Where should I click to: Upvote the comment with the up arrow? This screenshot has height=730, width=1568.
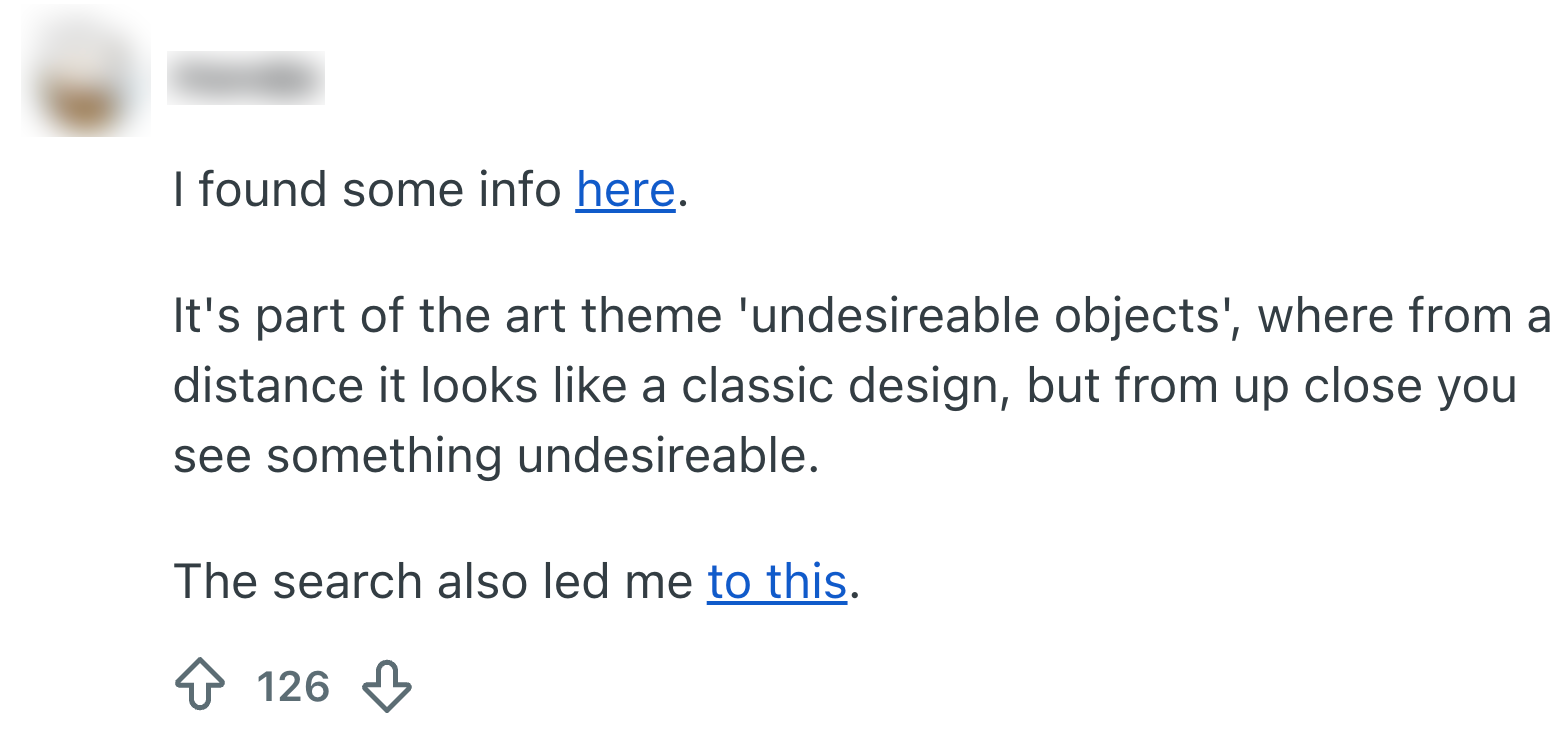(x=199, y=687)
